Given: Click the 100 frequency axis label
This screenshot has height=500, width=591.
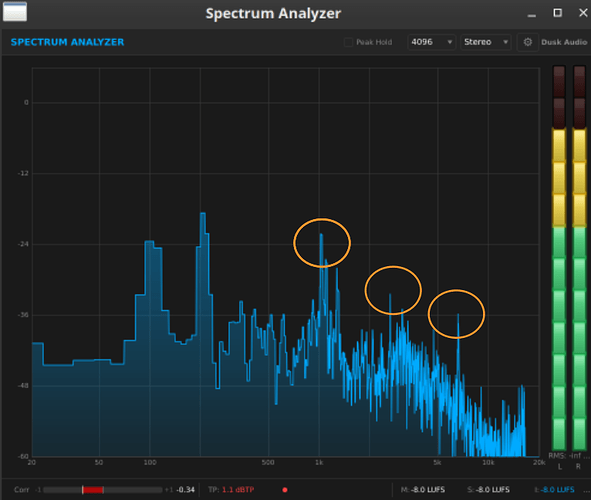Looking at the screenshot, I should 150,462.
